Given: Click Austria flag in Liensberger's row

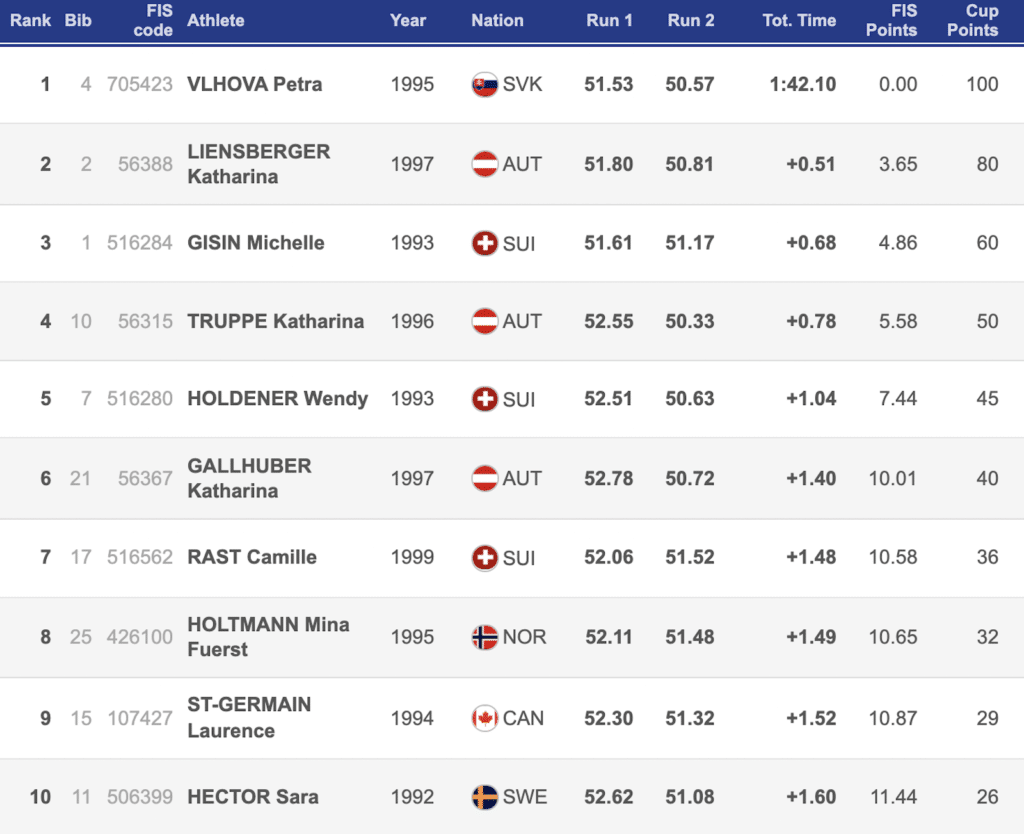Looking at the screenshot, I should [x=484, y=164].
